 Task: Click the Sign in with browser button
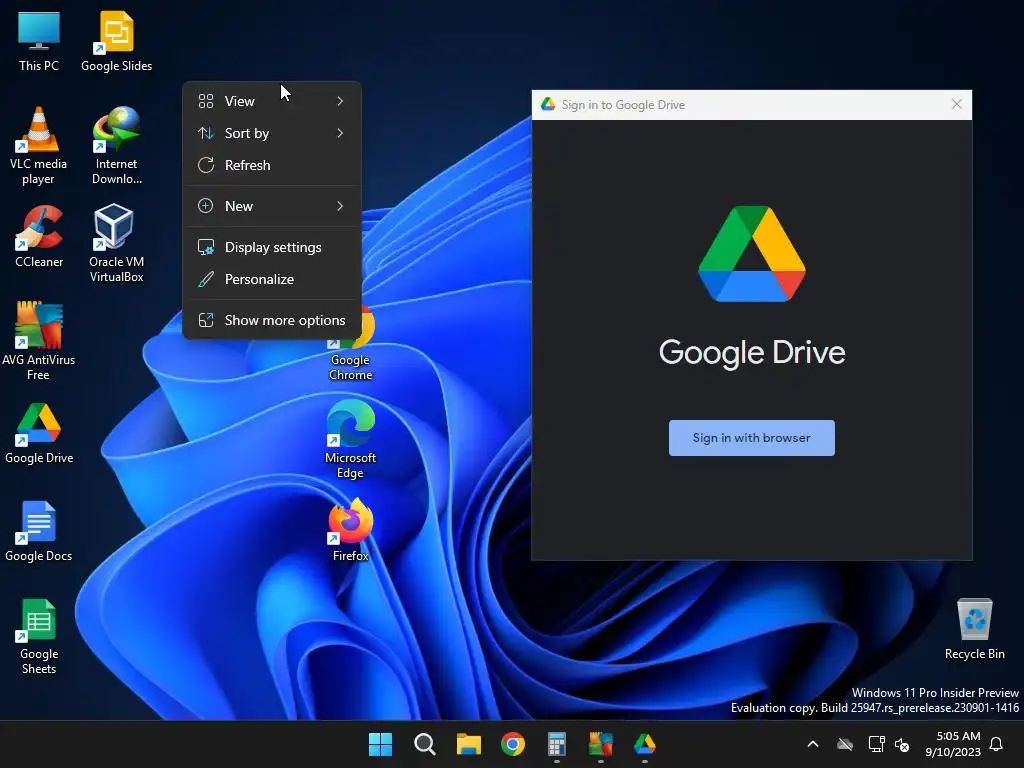click(752, 438)
